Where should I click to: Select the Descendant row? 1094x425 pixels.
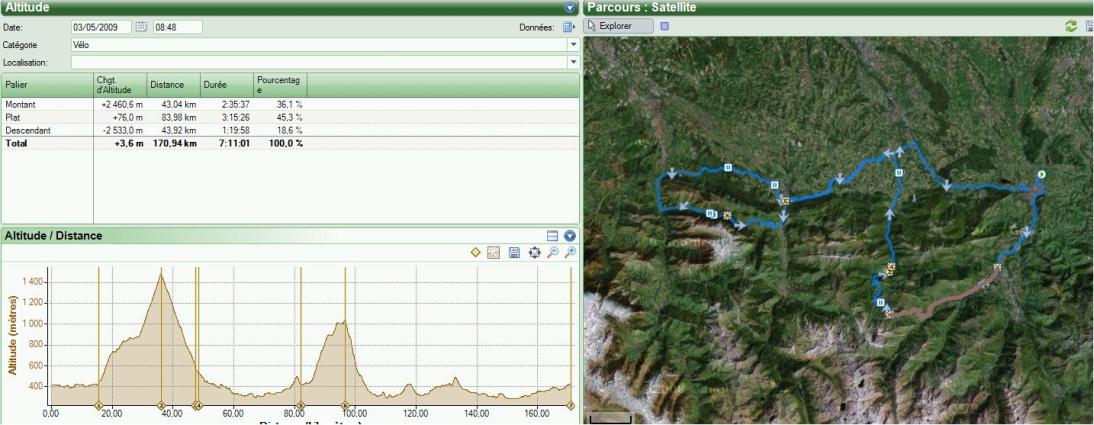[x=290, y=131]
